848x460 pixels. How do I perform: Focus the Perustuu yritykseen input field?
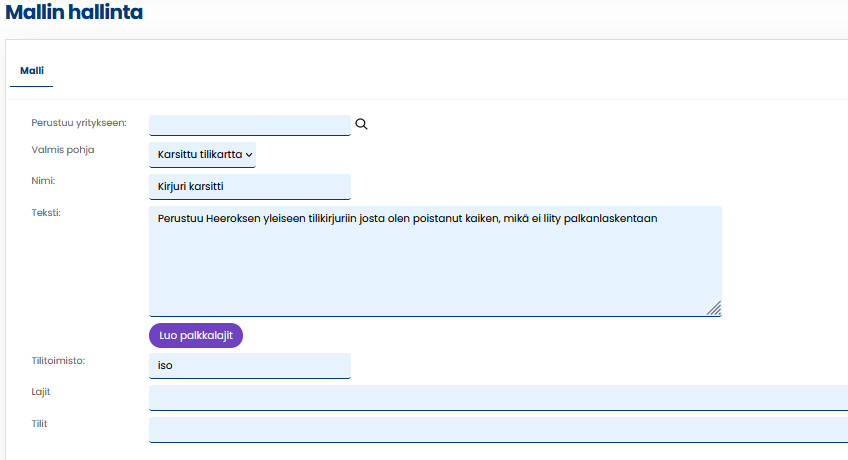point(250,125)
